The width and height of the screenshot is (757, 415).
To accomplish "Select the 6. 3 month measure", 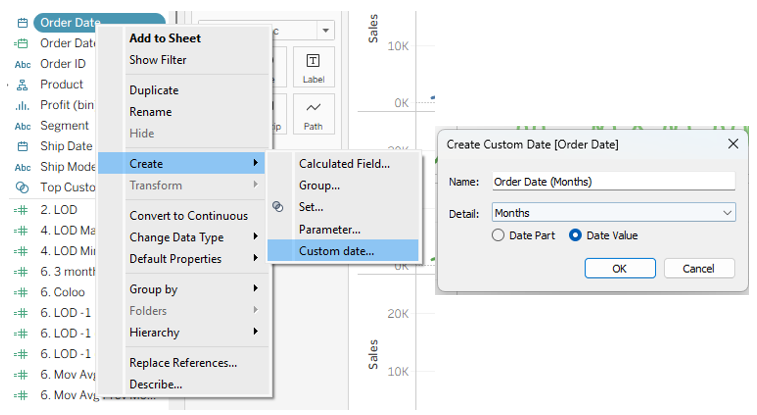I will pos(68,272).
